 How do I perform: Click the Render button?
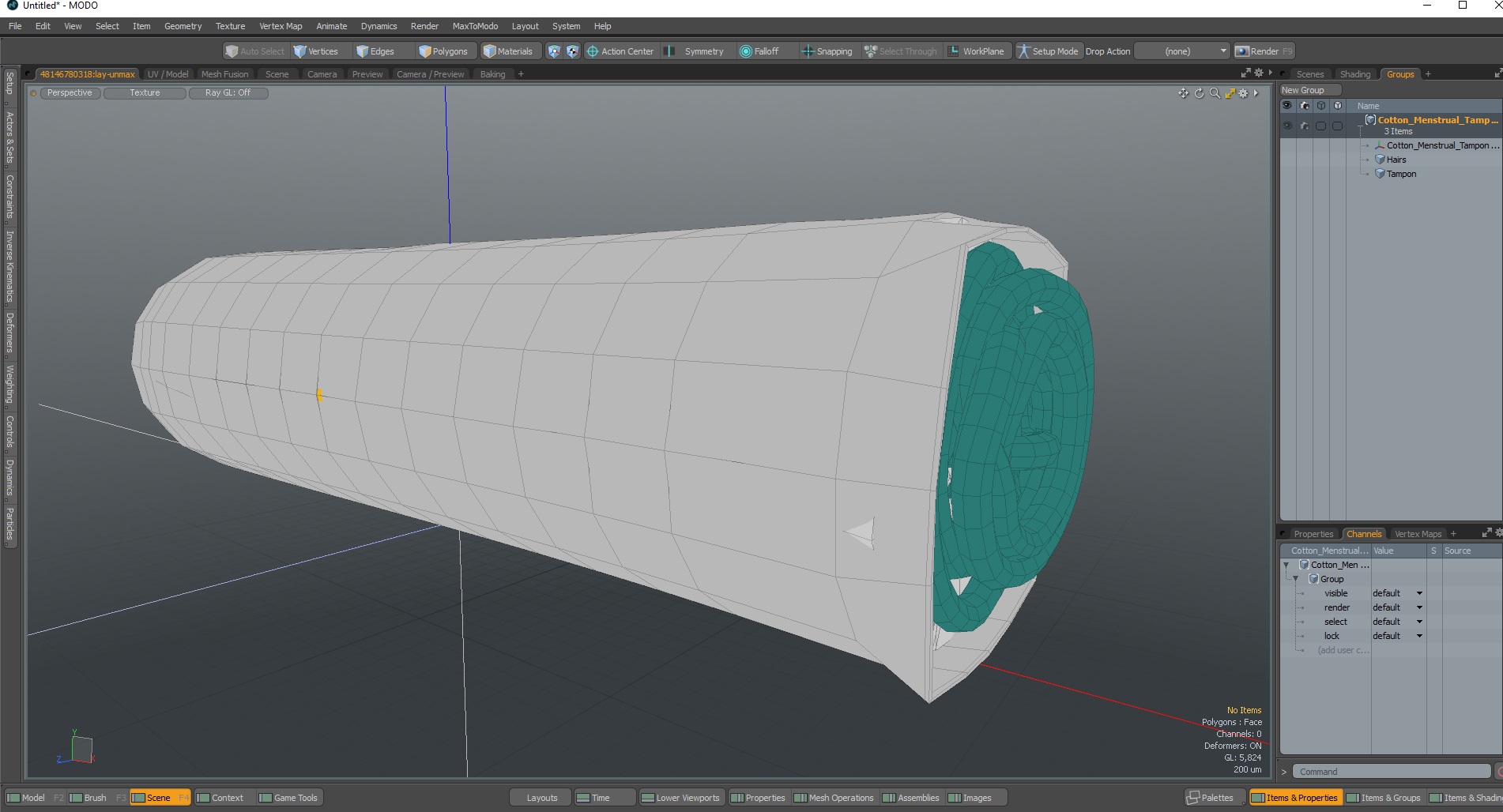coord(1264,51)
